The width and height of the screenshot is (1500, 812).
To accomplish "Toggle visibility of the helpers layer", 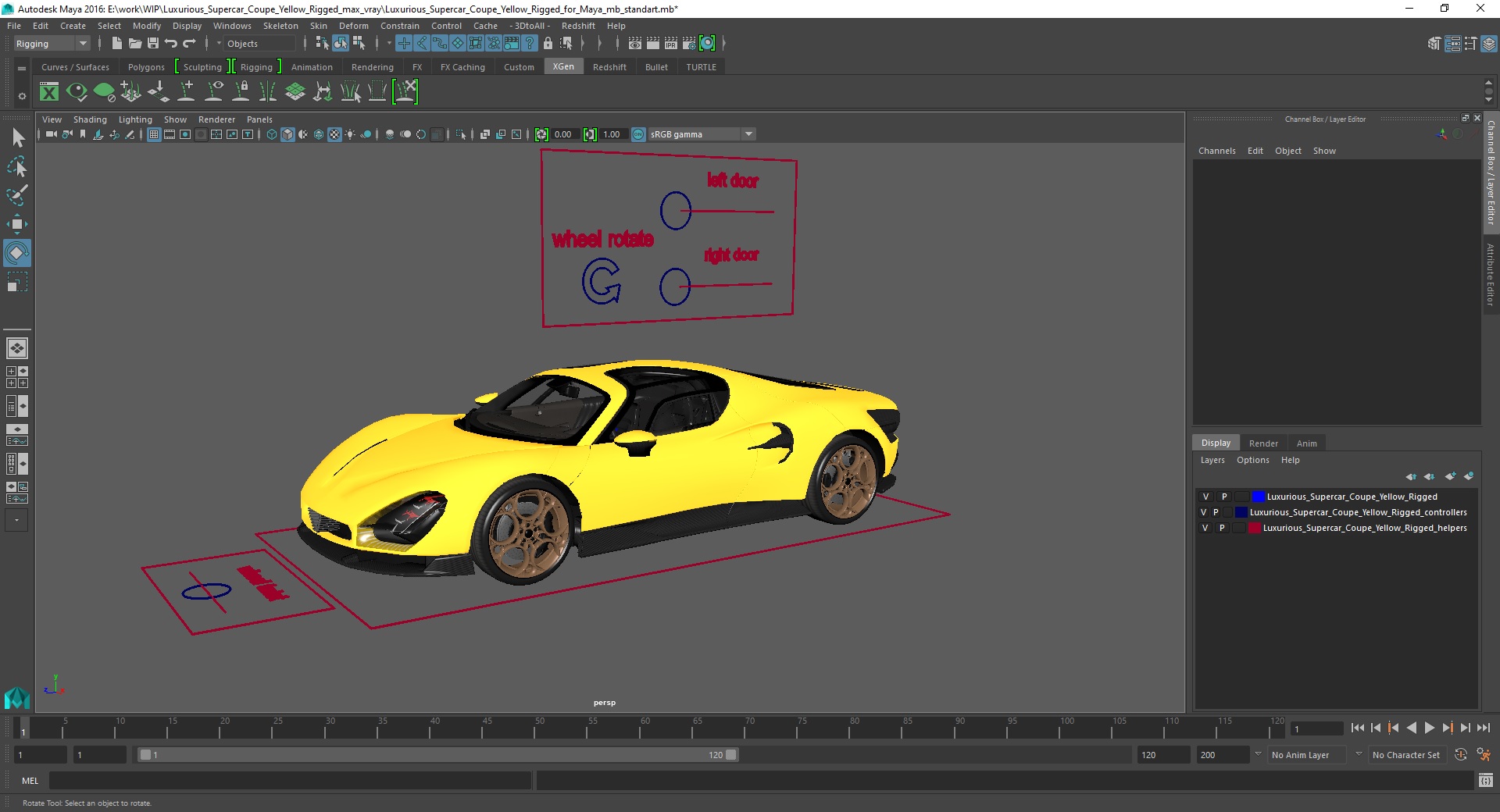I will (1205, 528).
